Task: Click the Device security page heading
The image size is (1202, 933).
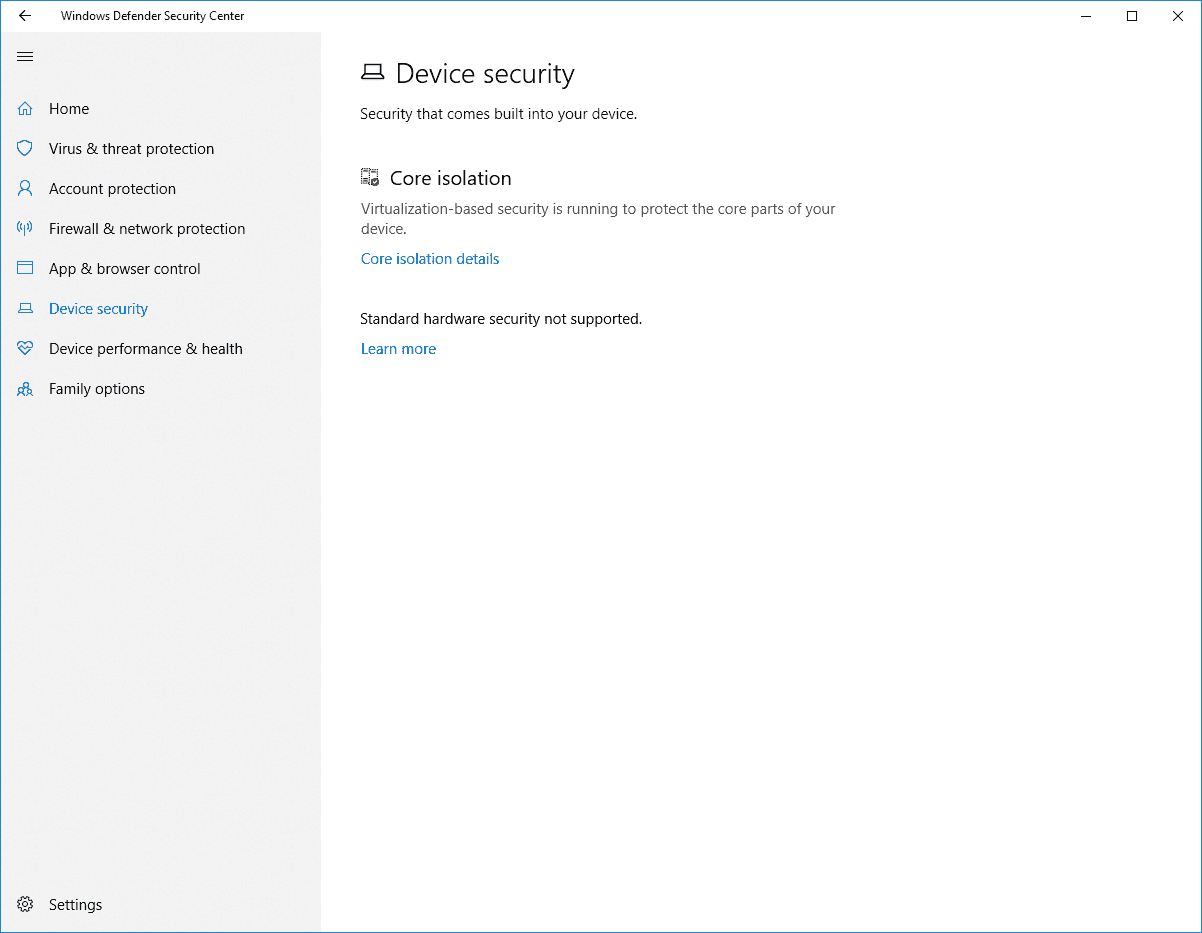Action: (x=485, y=73)
